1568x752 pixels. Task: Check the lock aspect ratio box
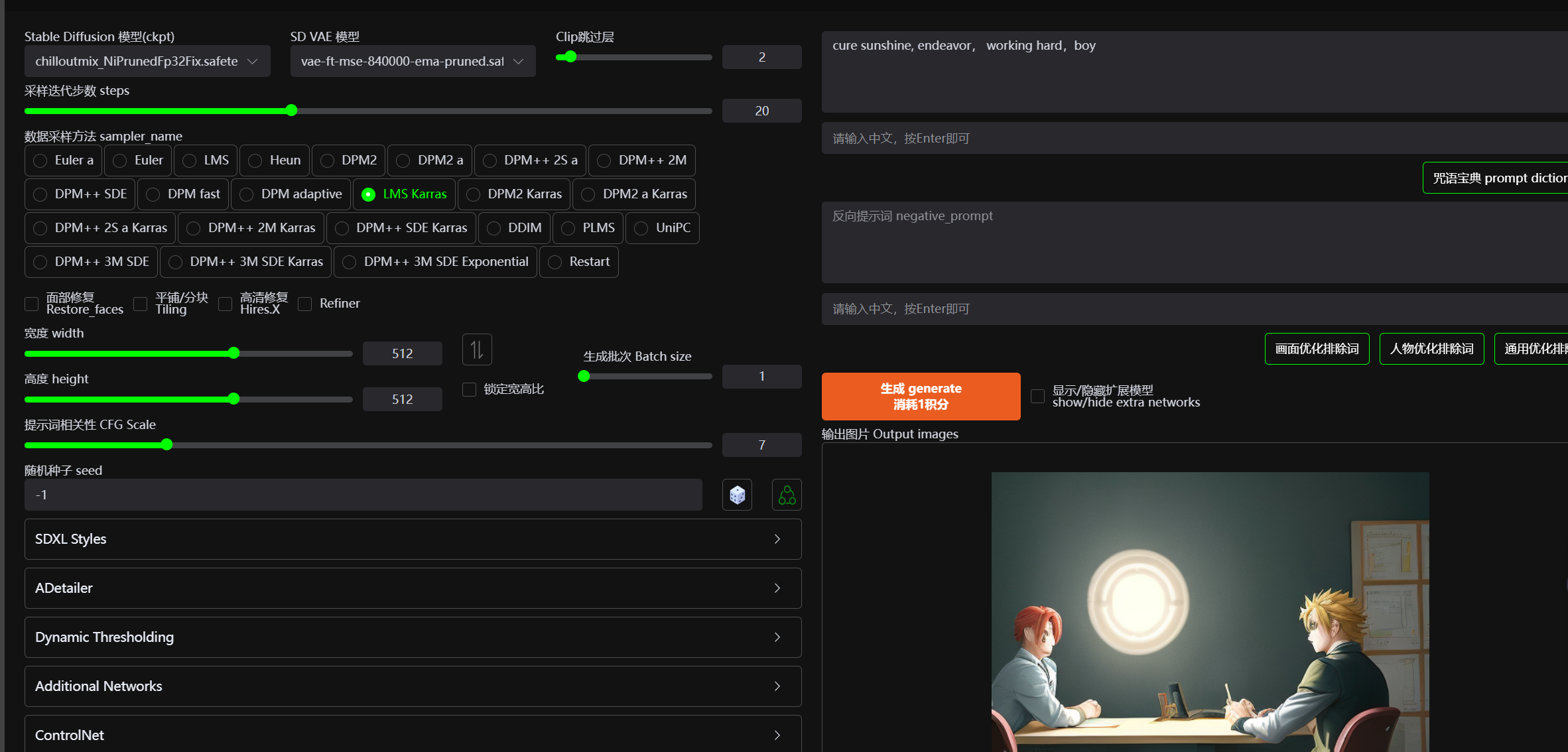469,389
